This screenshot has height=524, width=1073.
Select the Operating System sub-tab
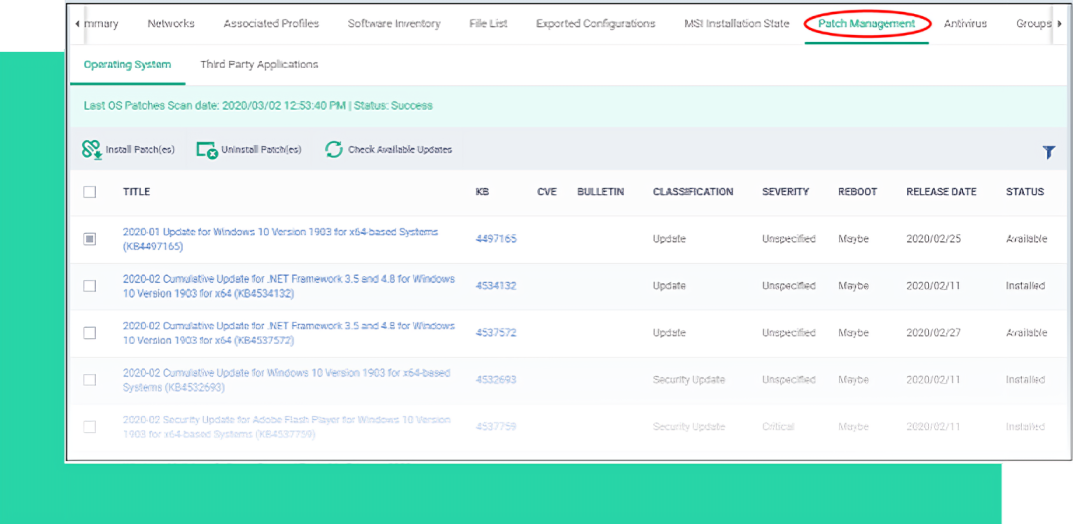click(127, 65)
